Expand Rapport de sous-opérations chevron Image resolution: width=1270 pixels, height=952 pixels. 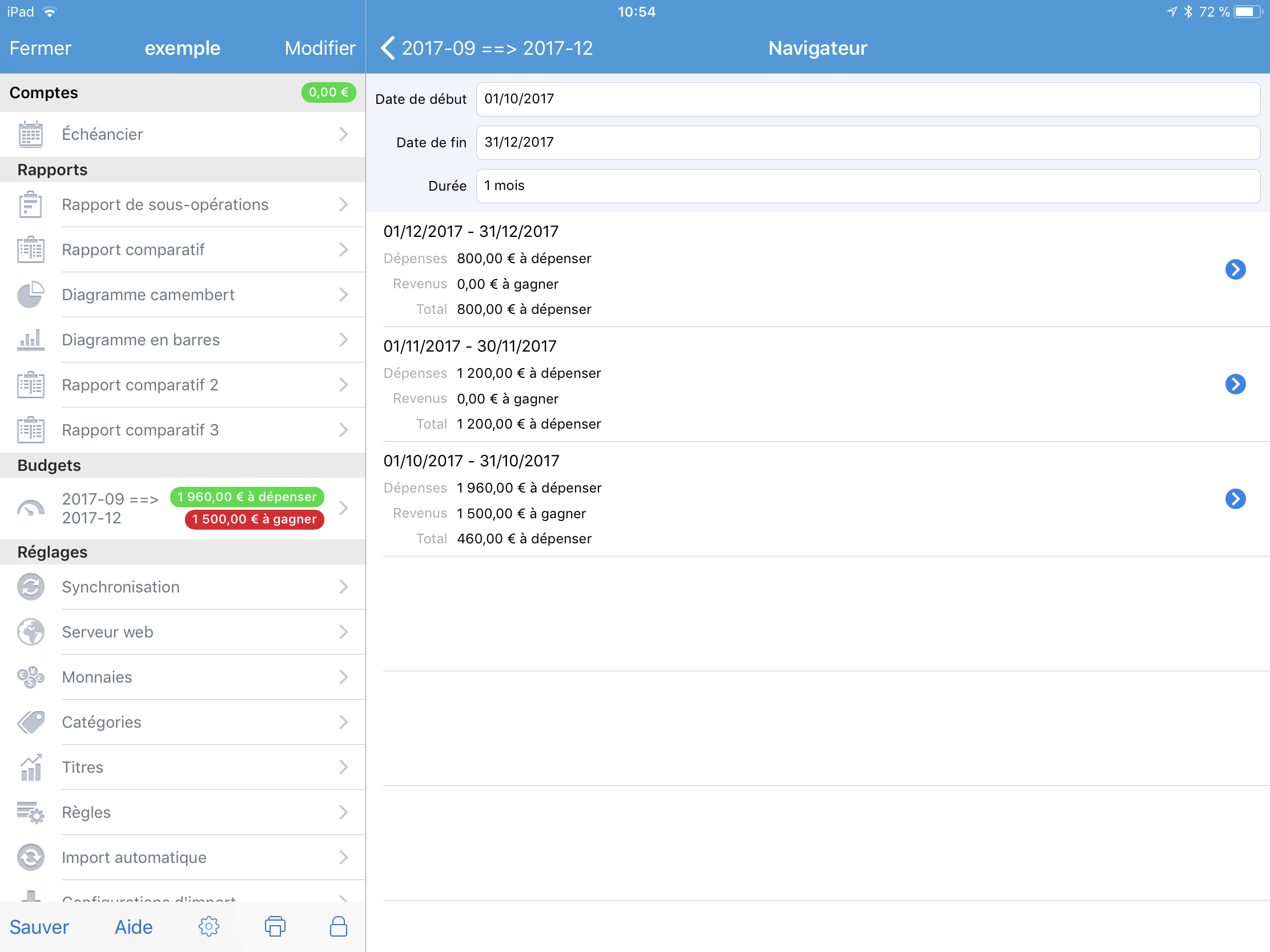pos(343,205)
